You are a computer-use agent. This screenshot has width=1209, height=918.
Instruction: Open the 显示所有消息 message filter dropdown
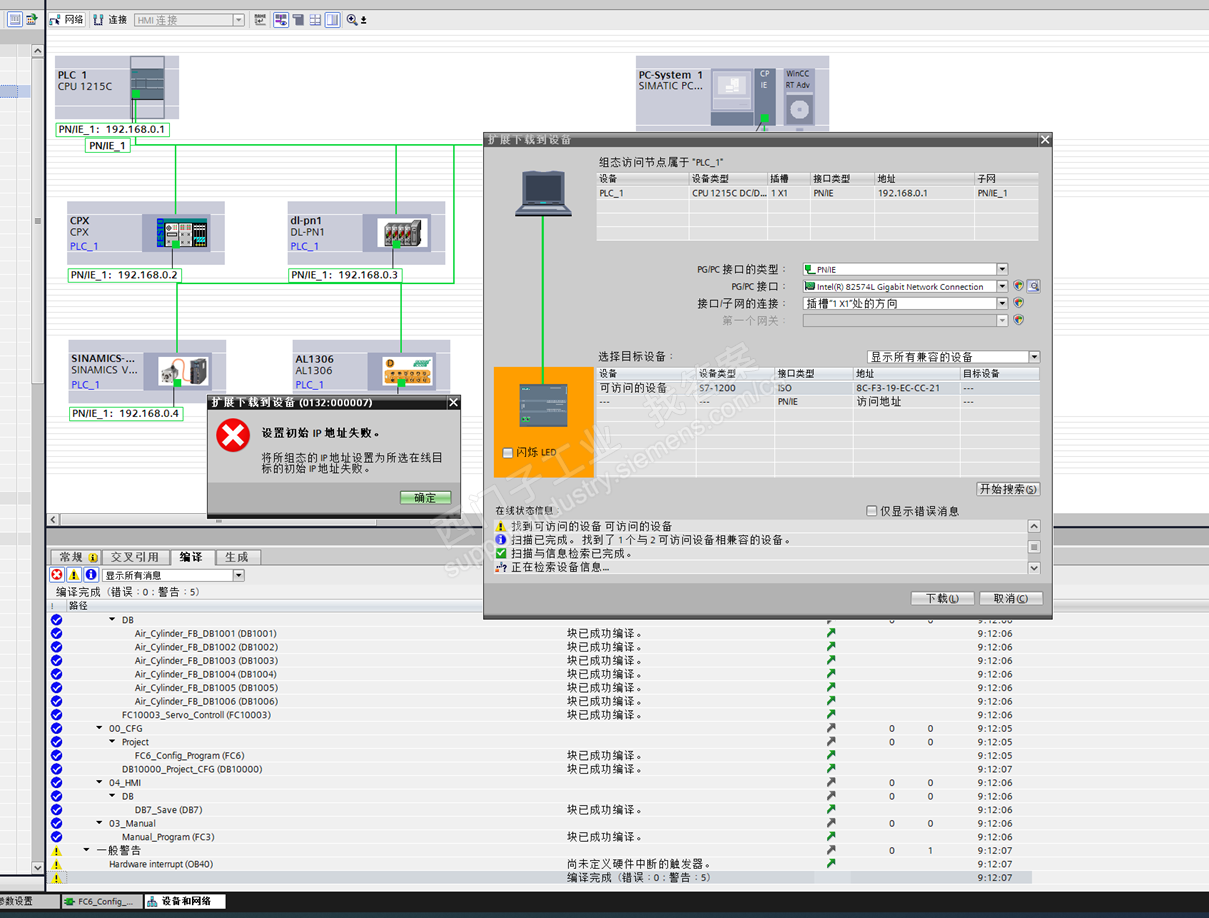point(238,576)
